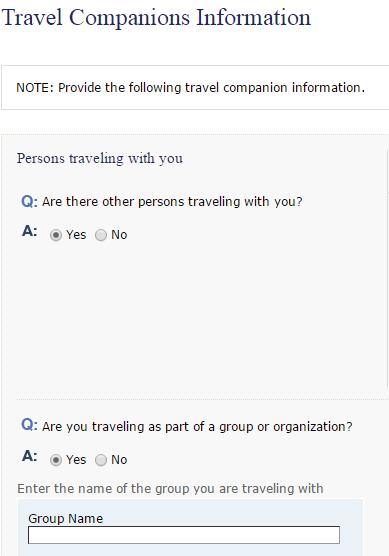
Task: Click the No label text for group question
Action: point(119,460)
